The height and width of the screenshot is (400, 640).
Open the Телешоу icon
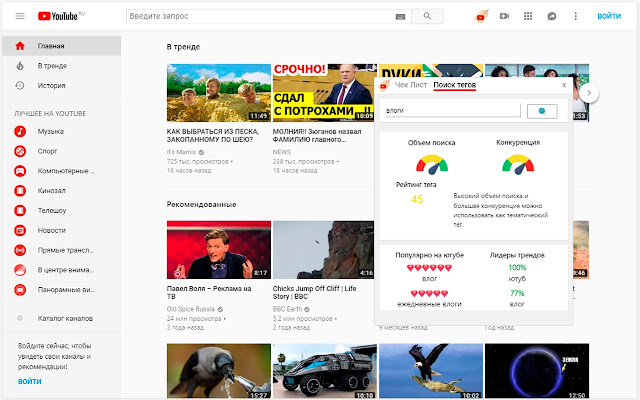click(20, 211)
